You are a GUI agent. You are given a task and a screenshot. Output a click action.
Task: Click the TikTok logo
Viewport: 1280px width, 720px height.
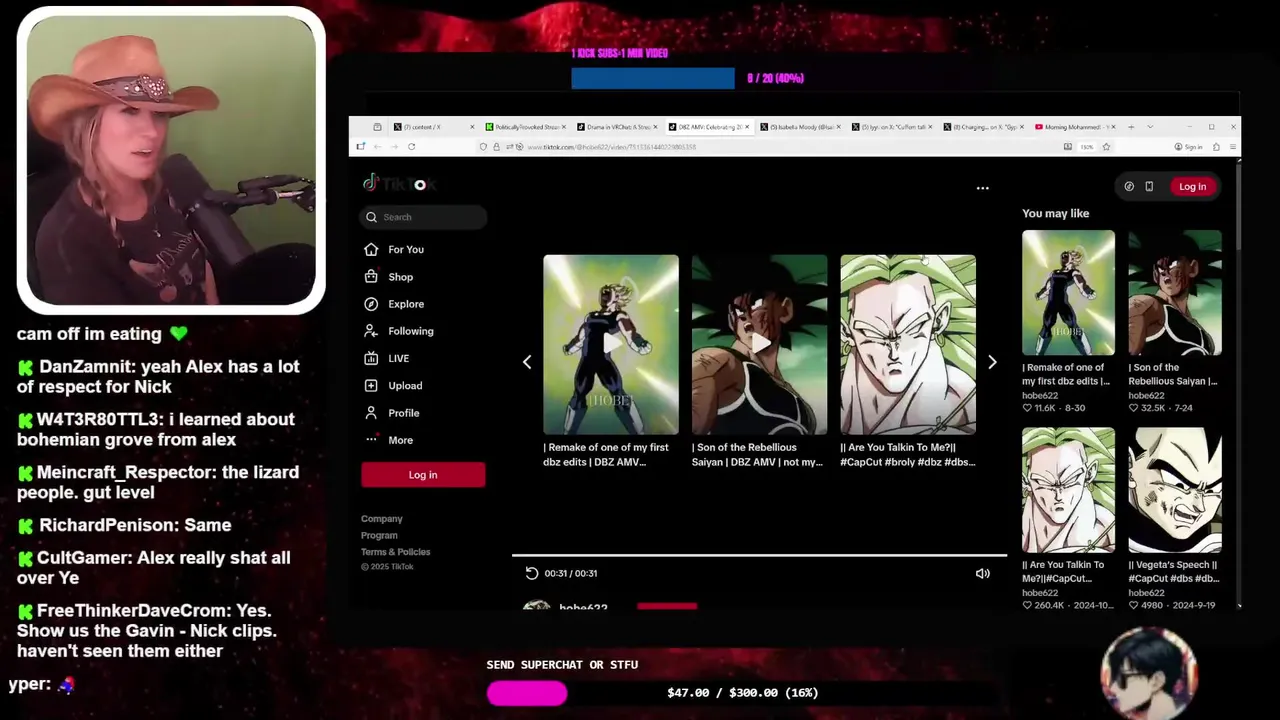coord(399,183)
